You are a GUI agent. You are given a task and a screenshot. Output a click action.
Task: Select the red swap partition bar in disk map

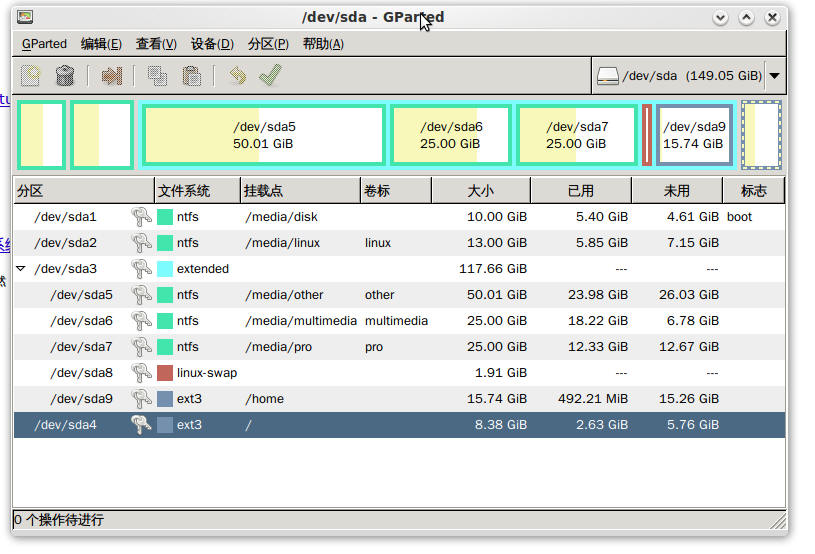pos(647,135)
